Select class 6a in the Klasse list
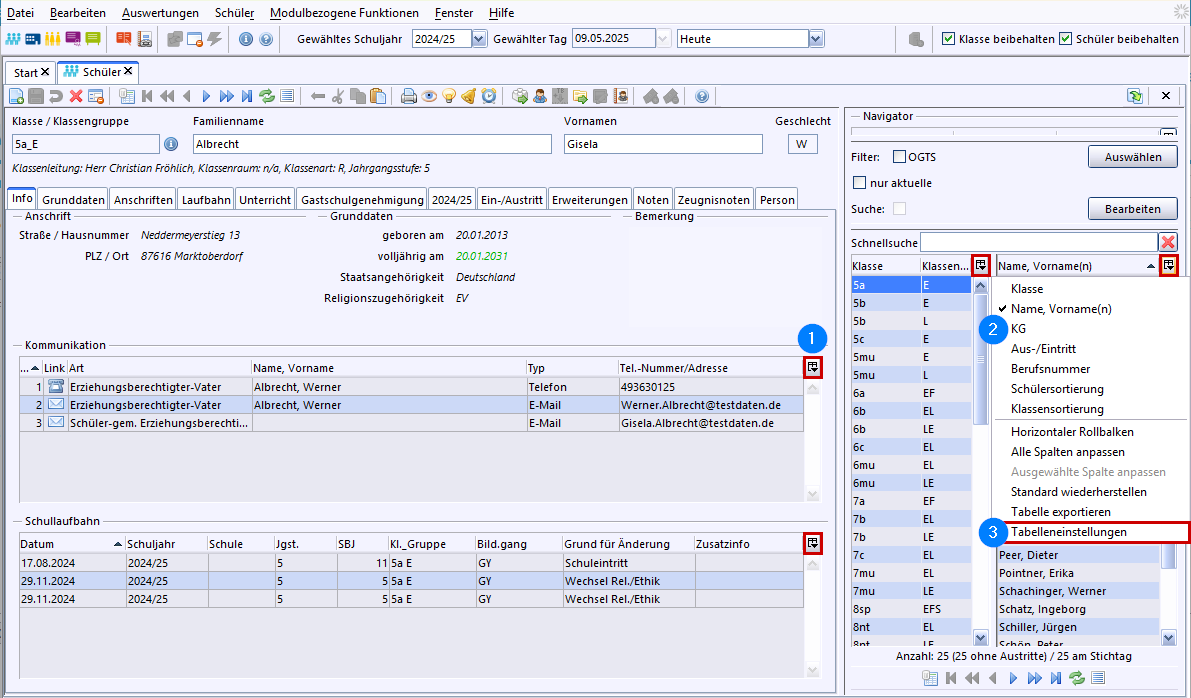1191x698 pixels. (886, 393)
